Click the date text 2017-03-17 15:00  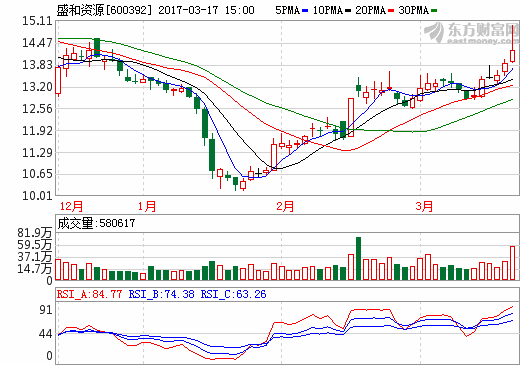click(206, 10)
